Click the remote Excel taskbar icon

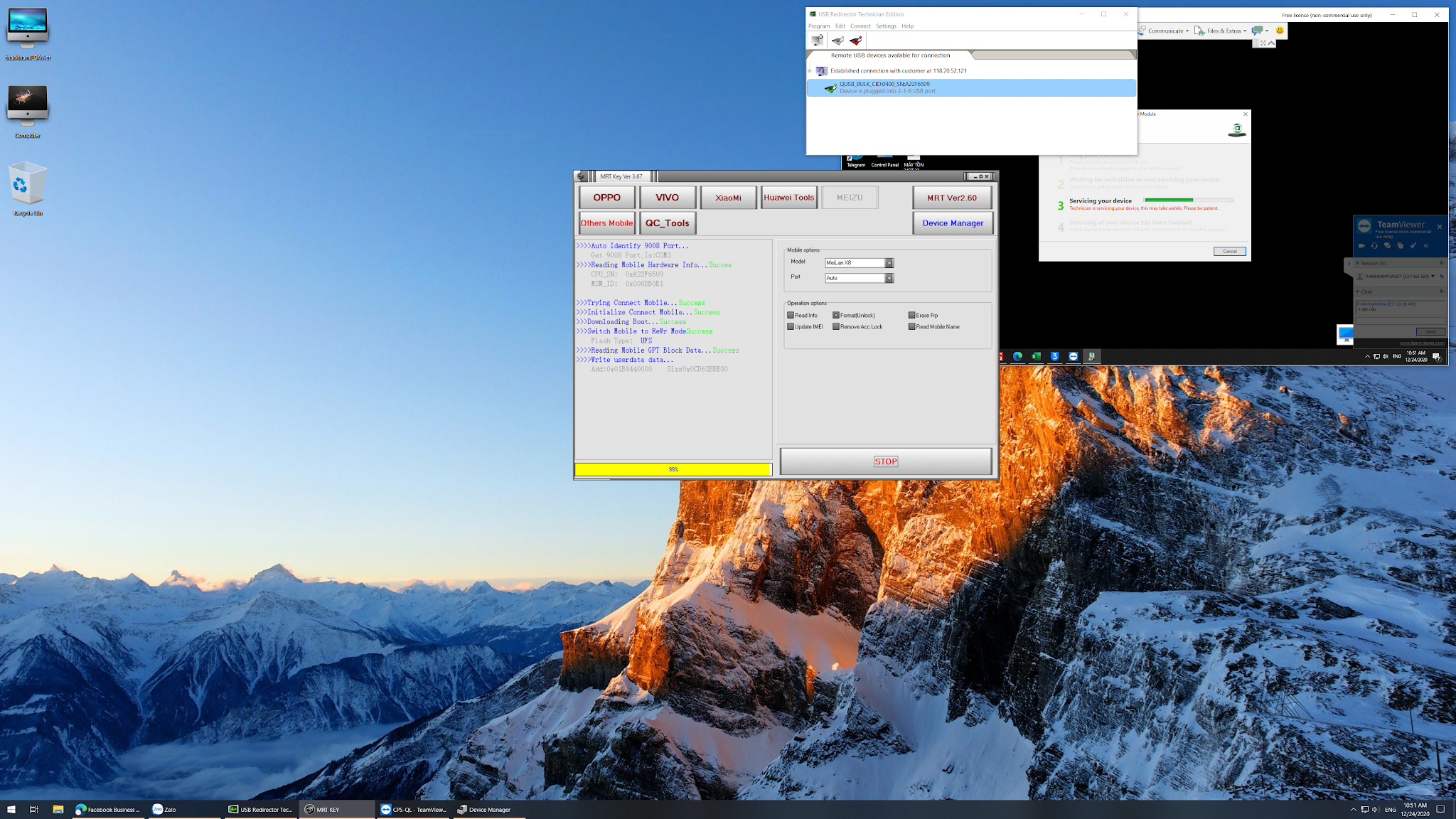pyautogui.click(x=1036, y=356)
